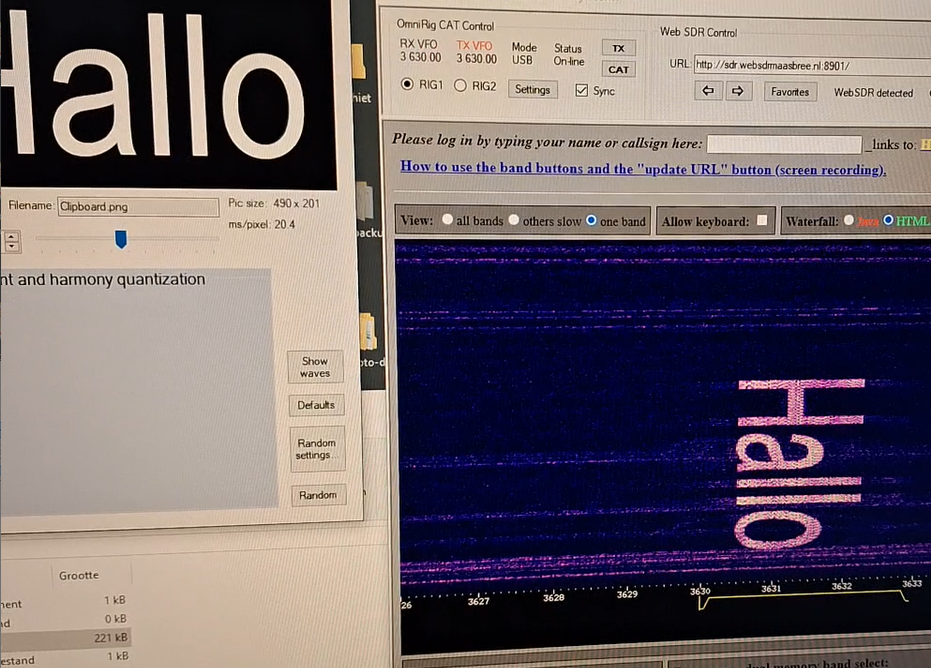
Task: Click the 3632 mark on frequency scale
Action: pyautogui.click(x=841, y=585)
